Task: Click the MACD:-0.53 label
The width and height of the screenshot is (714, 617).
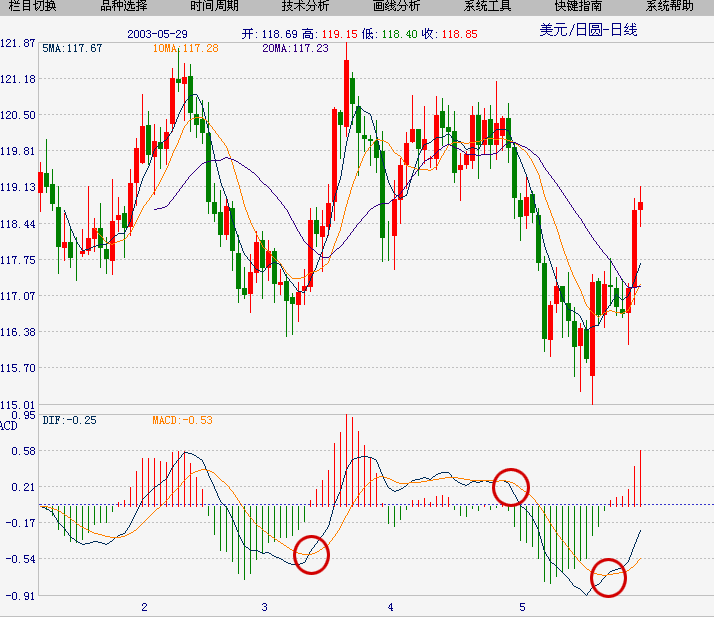Action: tap(182, 420)
